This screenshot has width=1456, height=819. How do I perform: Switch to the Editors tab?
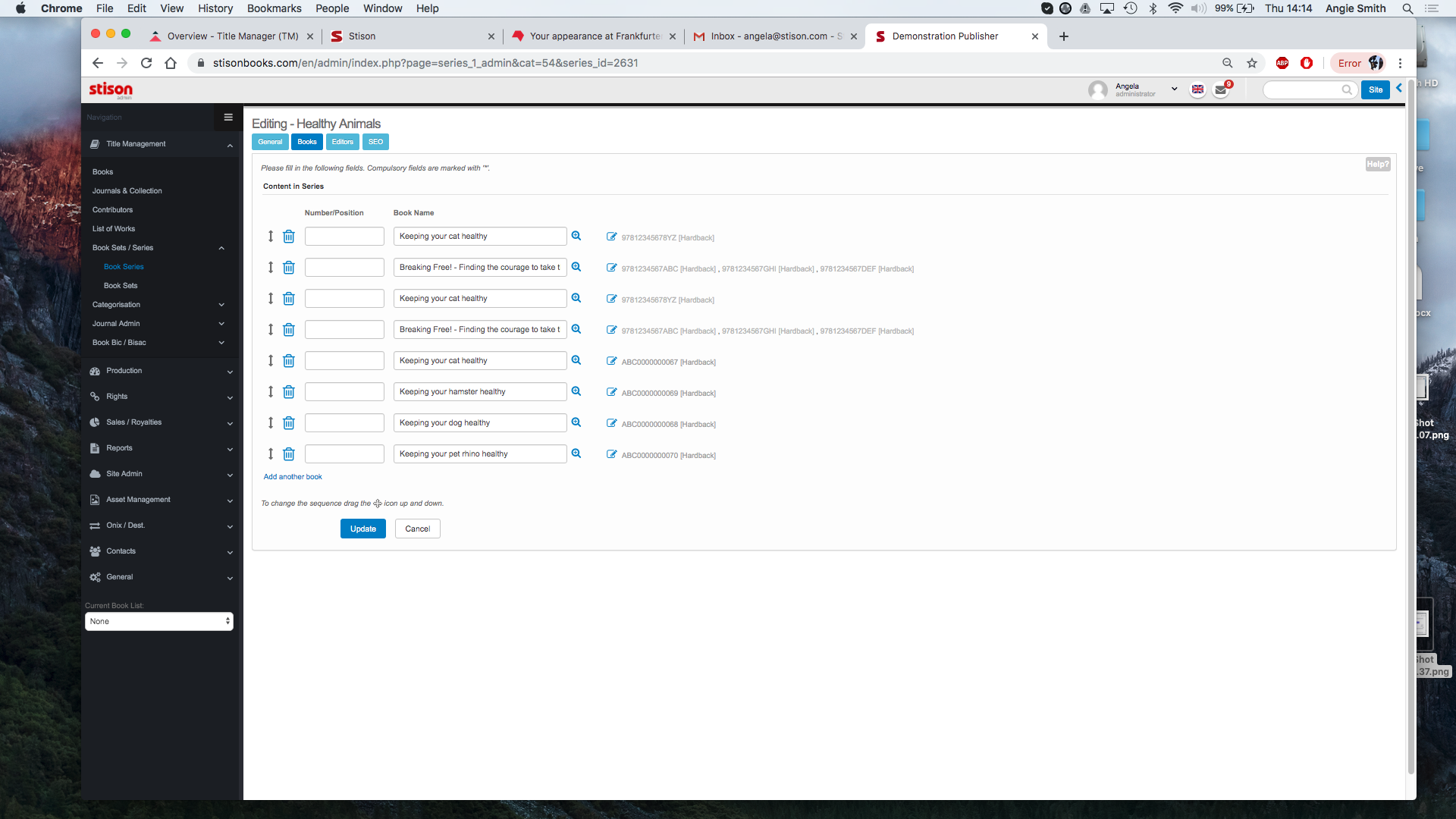(x=342, y=142)
